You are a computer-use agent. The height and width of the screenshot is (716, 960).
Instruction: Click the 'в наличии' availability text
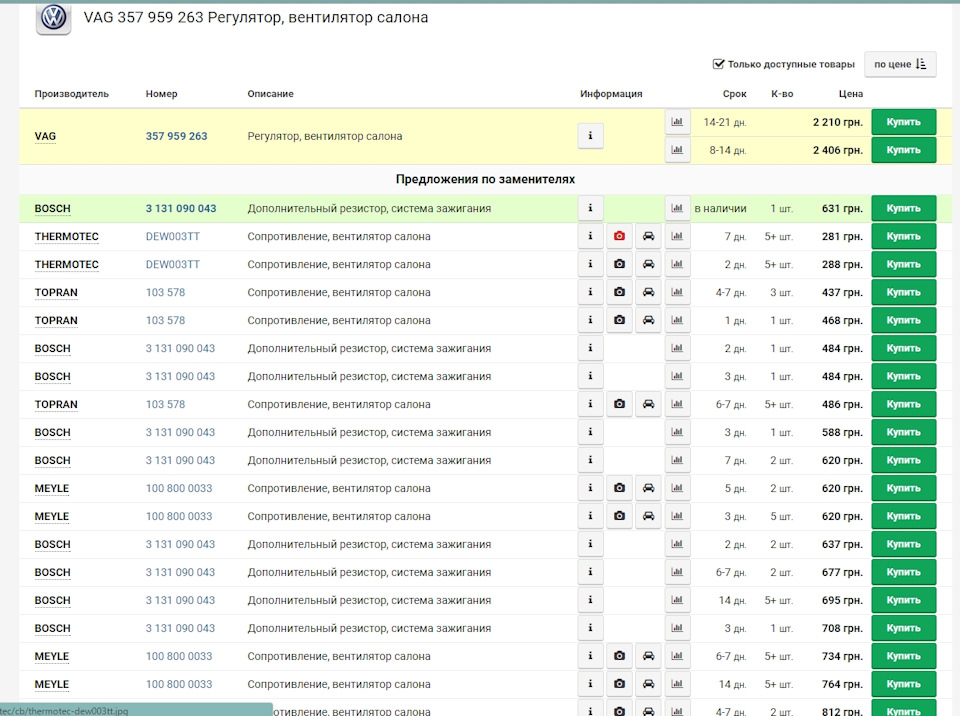tap(721, 208)
